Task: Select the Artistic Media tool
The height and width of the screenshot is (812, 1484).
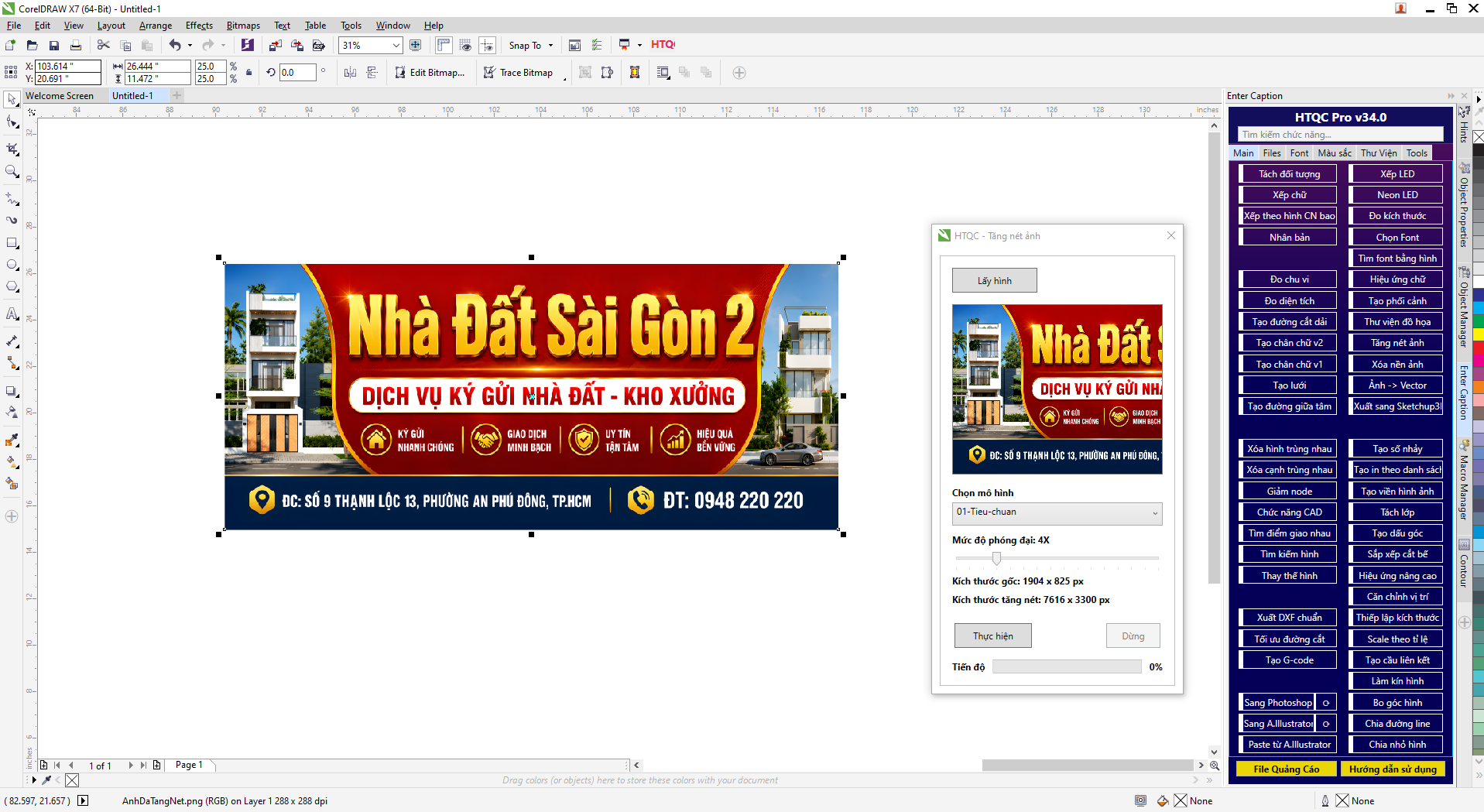Action: pyautogui.click(x=12, y=221)
